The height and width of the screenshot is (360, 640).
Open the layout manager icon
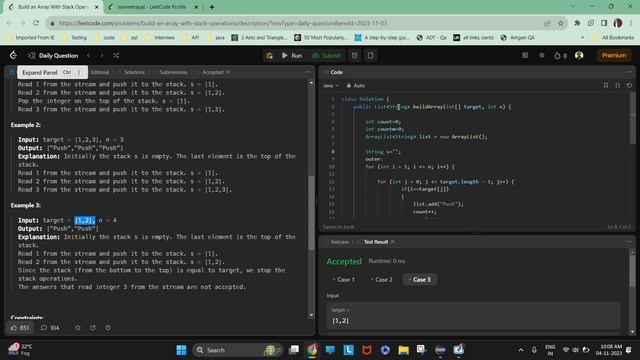pos(525,56)
